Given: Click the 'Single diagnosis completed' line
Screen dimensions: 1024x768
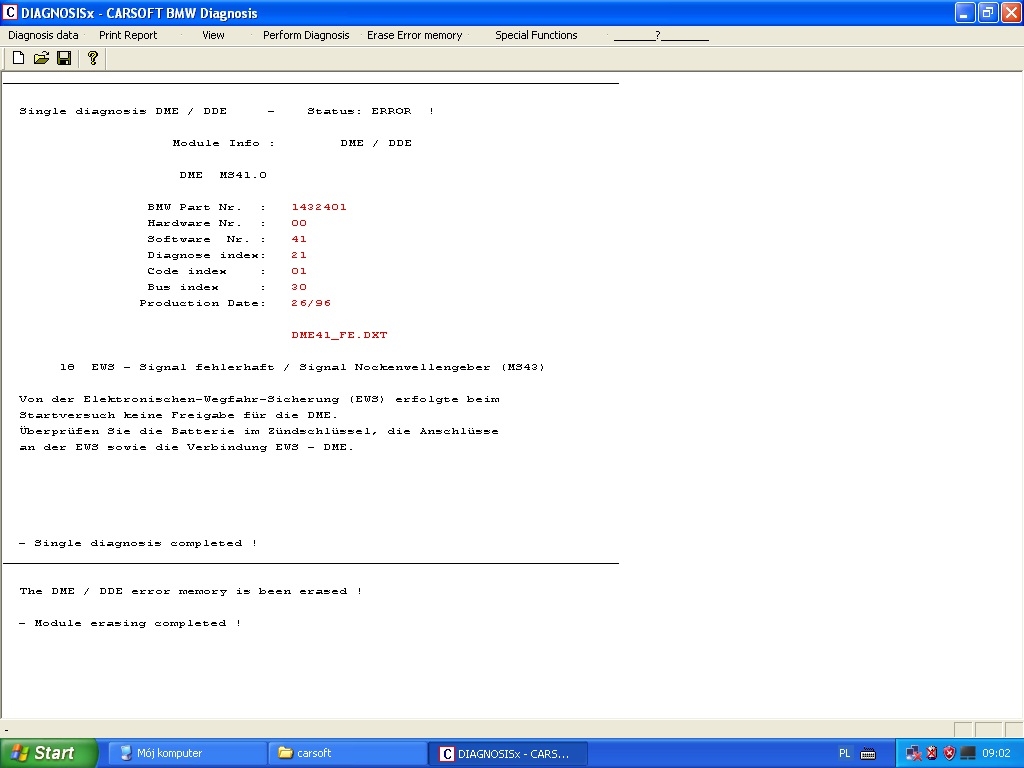Looking at the screenshot, I should [138, 543].
